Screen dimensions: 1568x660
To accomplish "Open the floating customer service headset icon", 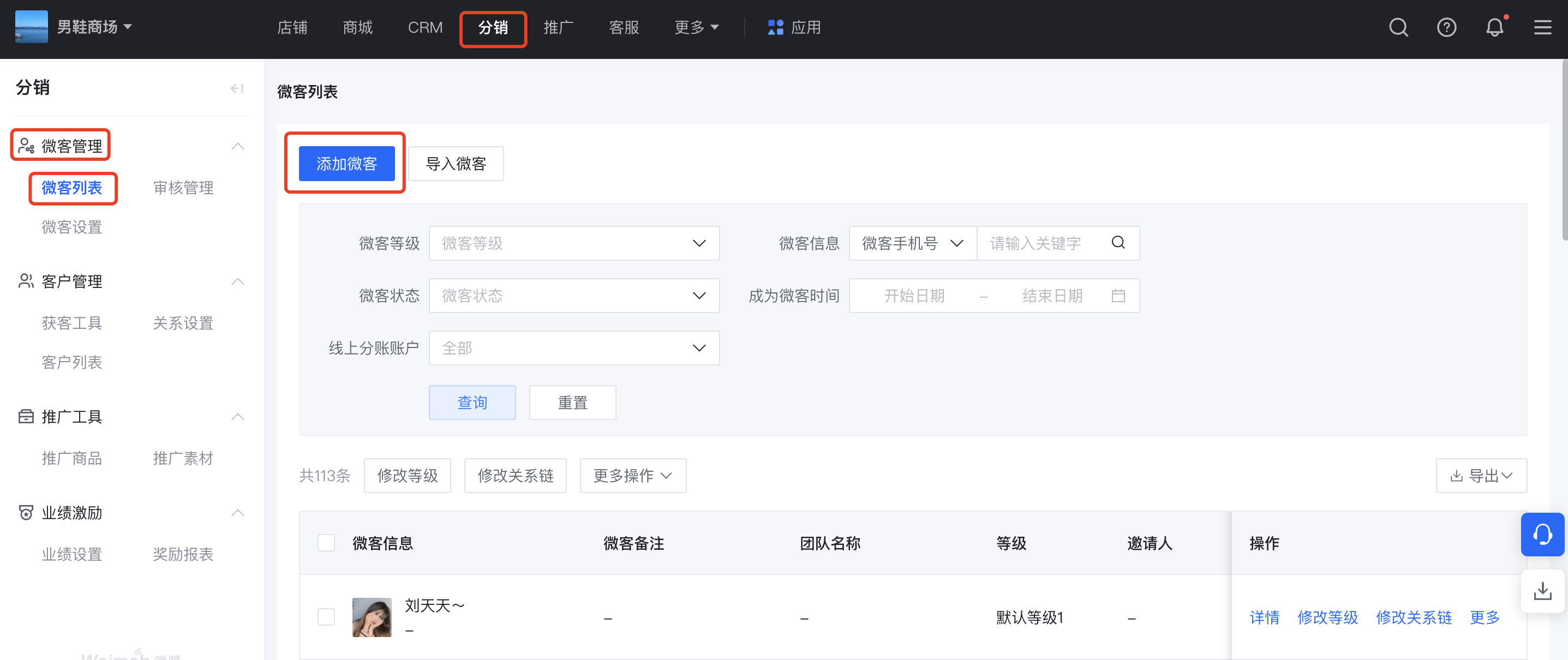I will click(1542, 534).
